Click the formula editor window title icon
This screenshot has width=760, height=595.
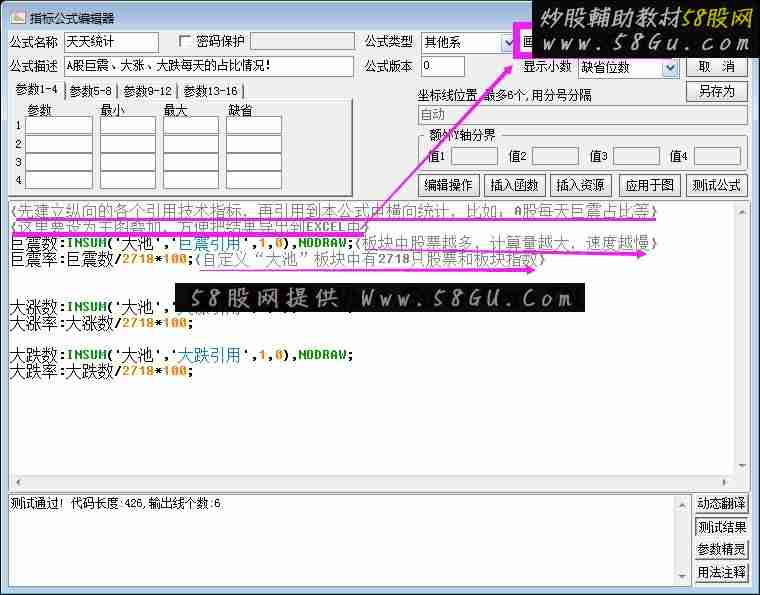(x=18, y=18)
